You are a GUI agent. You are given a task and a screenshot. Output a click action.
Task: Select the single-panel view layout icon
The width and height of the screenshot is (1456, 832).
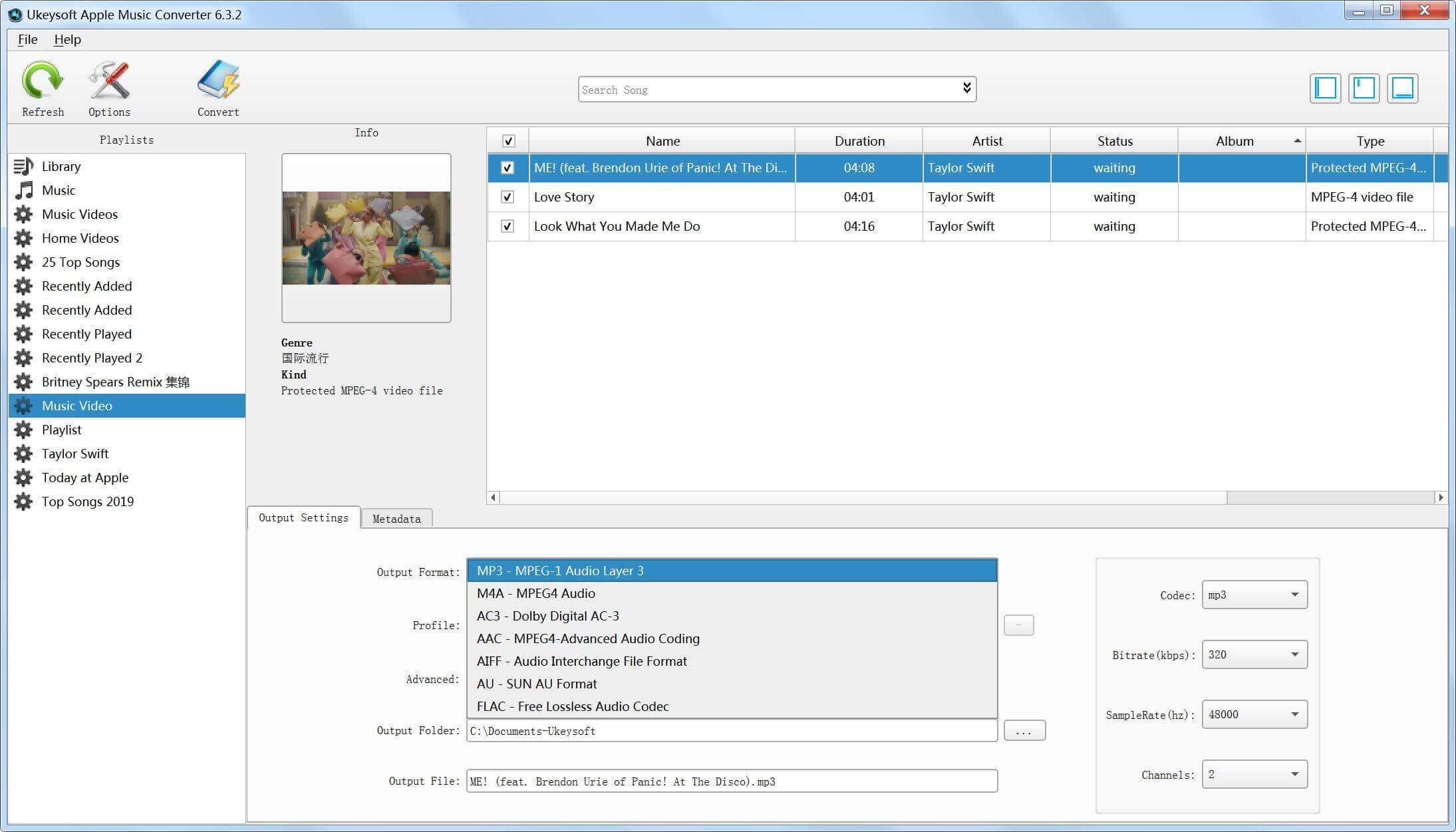1326,89
